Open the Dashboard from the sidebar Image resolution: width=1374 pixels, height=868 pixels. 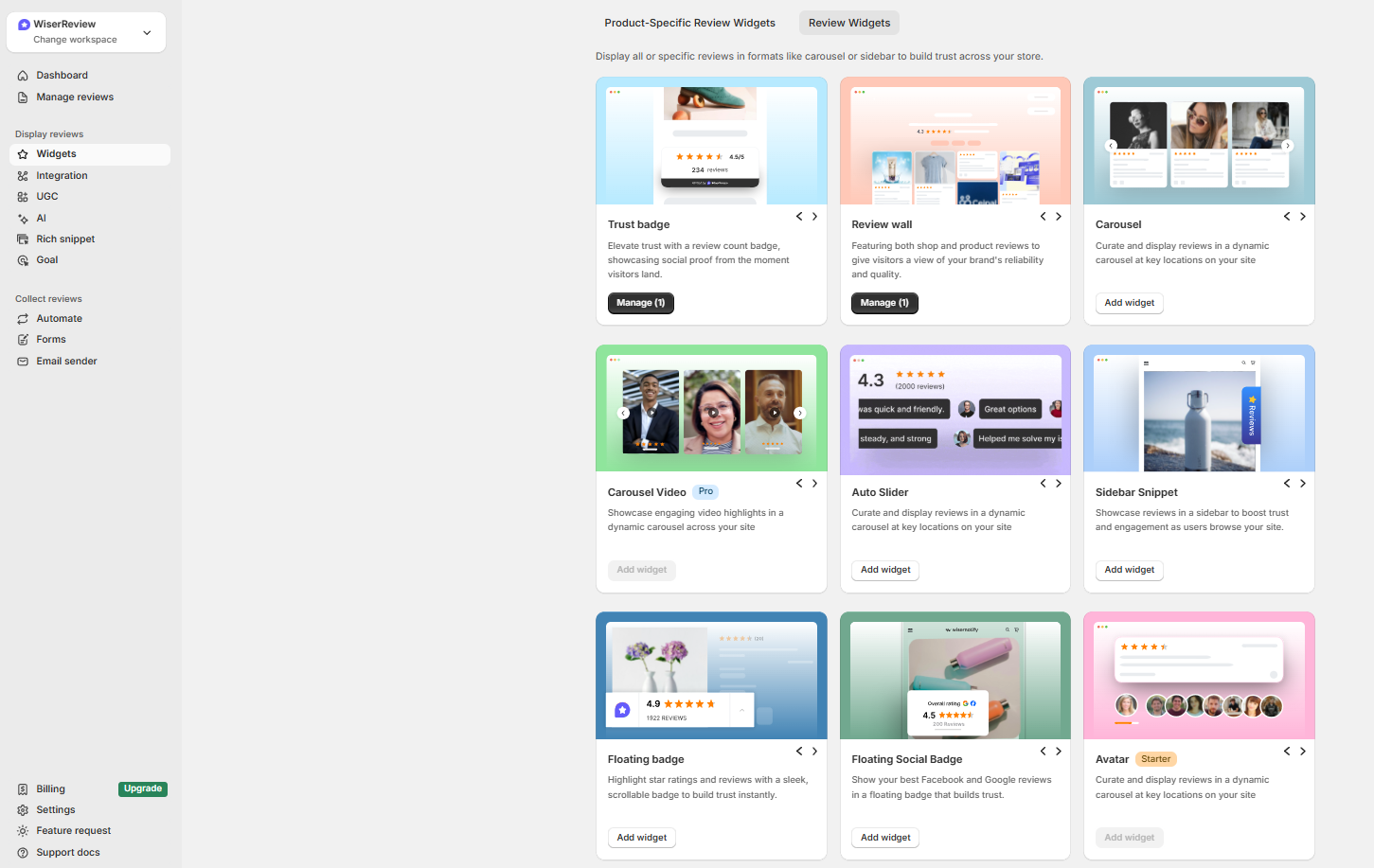tap(62, 75)
